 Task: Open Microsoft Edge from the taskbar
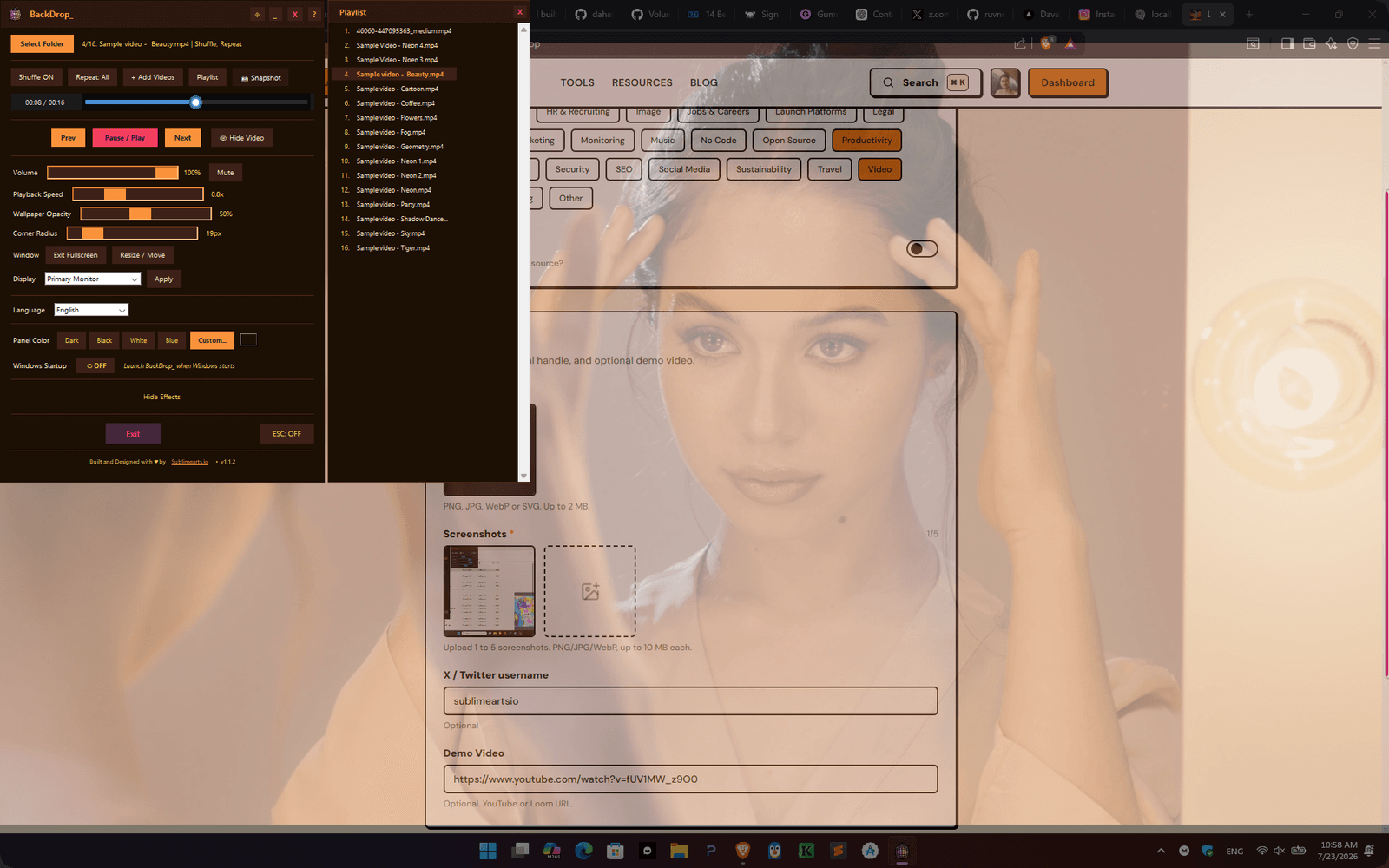583,851
